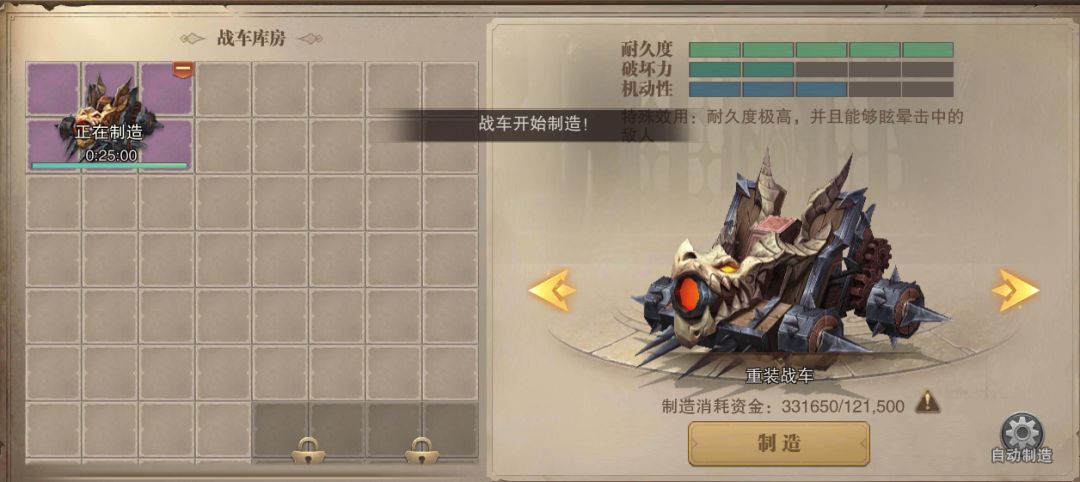Dismiss the 战车开始制造! notification banner

point(534,125)
